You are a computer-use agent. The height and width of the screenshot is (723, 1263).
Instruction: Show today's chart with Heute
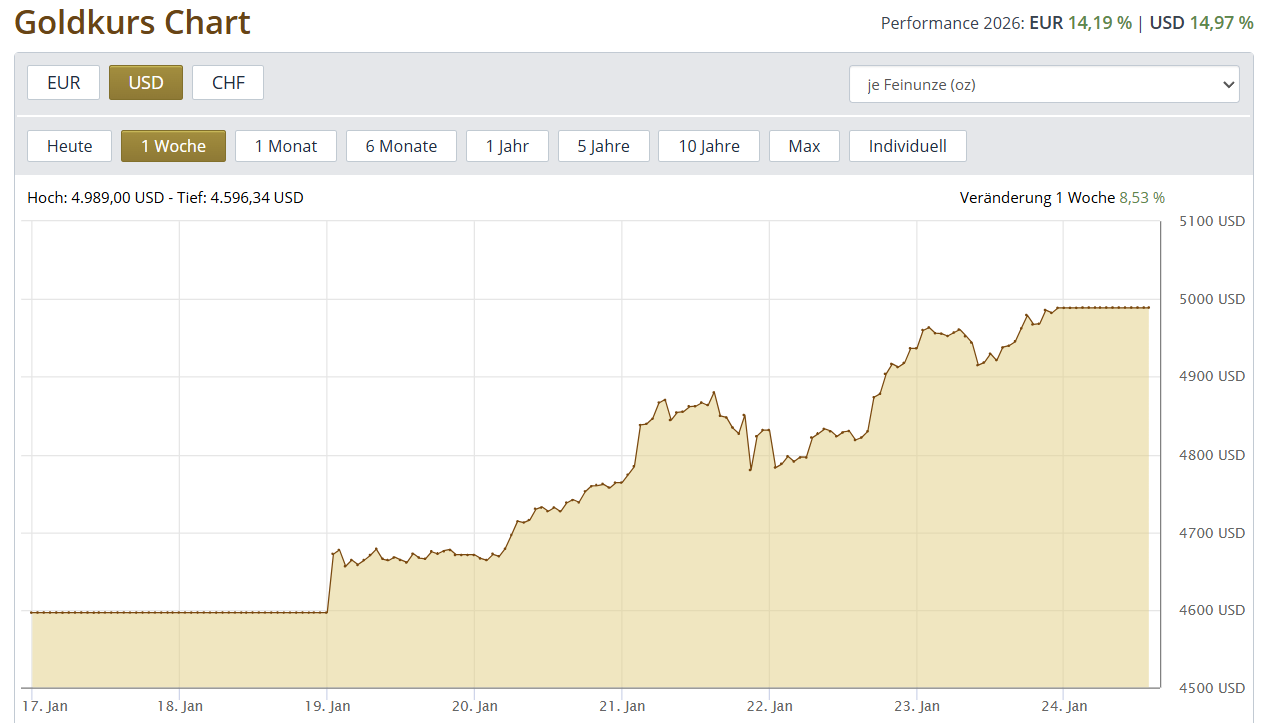tap(69, 146)
